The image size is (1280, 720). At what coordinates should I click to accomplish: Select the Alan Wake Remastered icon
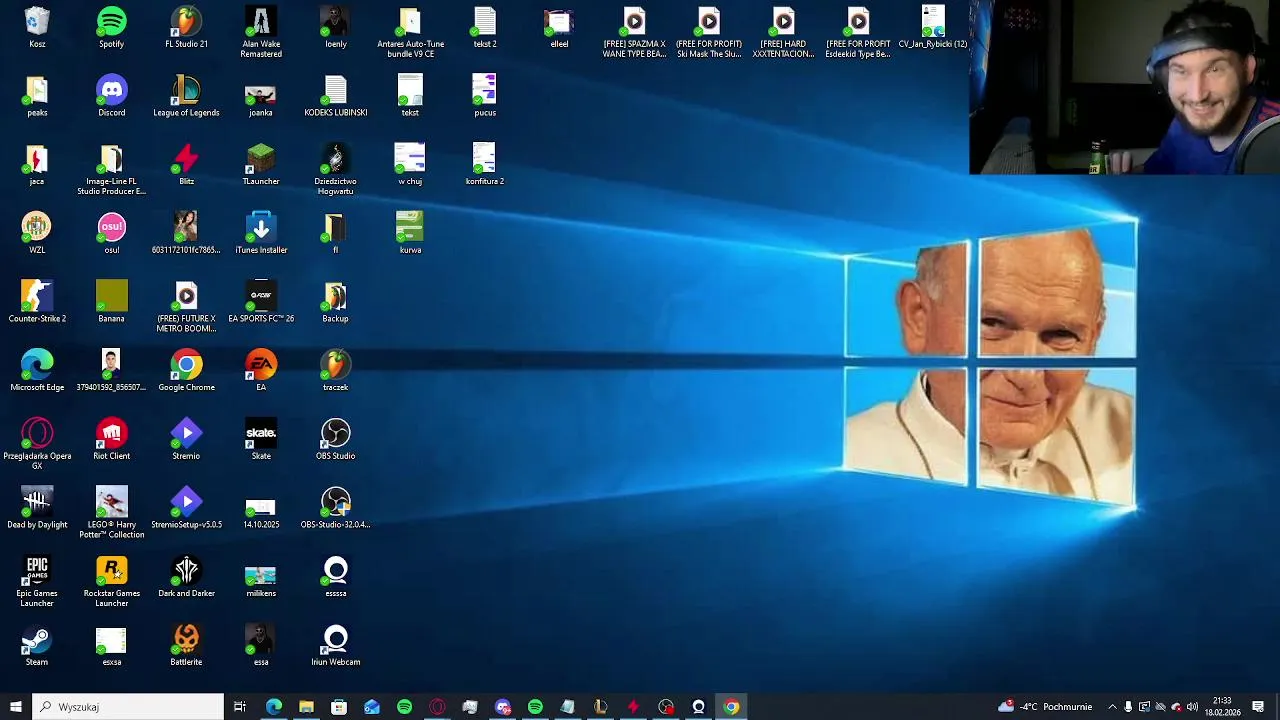(x=261, y=32)
